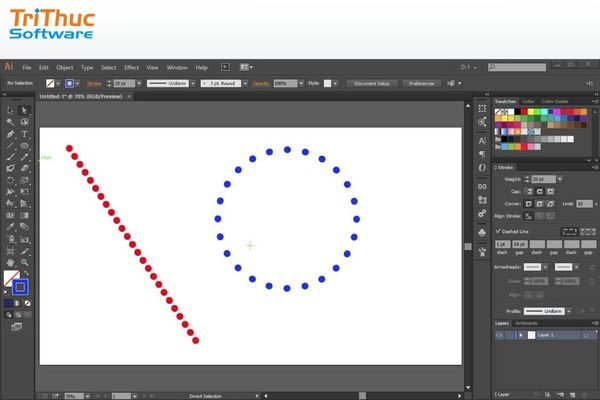Click the Preferences button
Screen dimensions: 600x400
pyautogui.click(x=421, y=83)
